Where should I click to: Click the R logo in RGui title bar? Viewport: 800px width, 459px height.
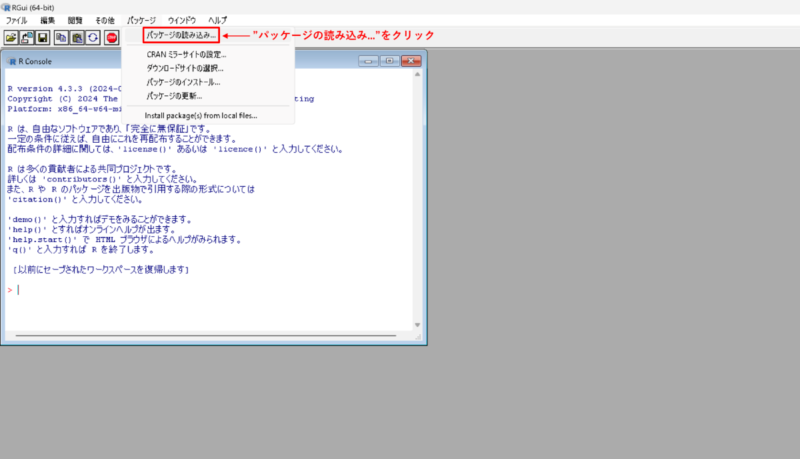point(6,8)
